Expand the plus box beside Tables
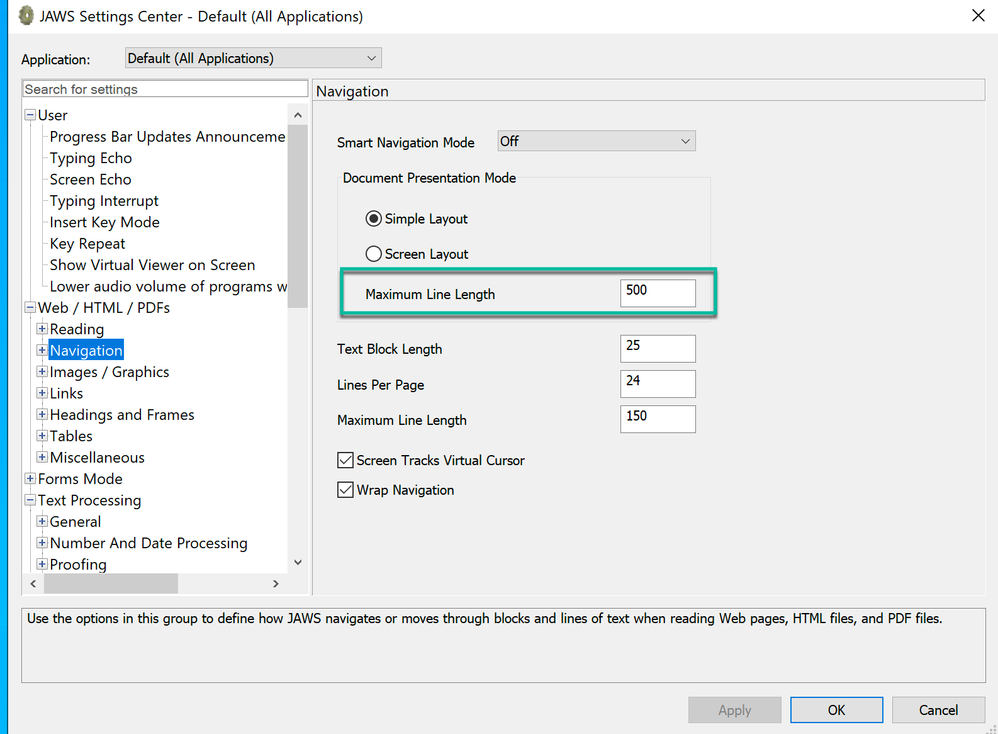This screenshot has width=998, height=734. pyautogui.click(x=42, y=436)
